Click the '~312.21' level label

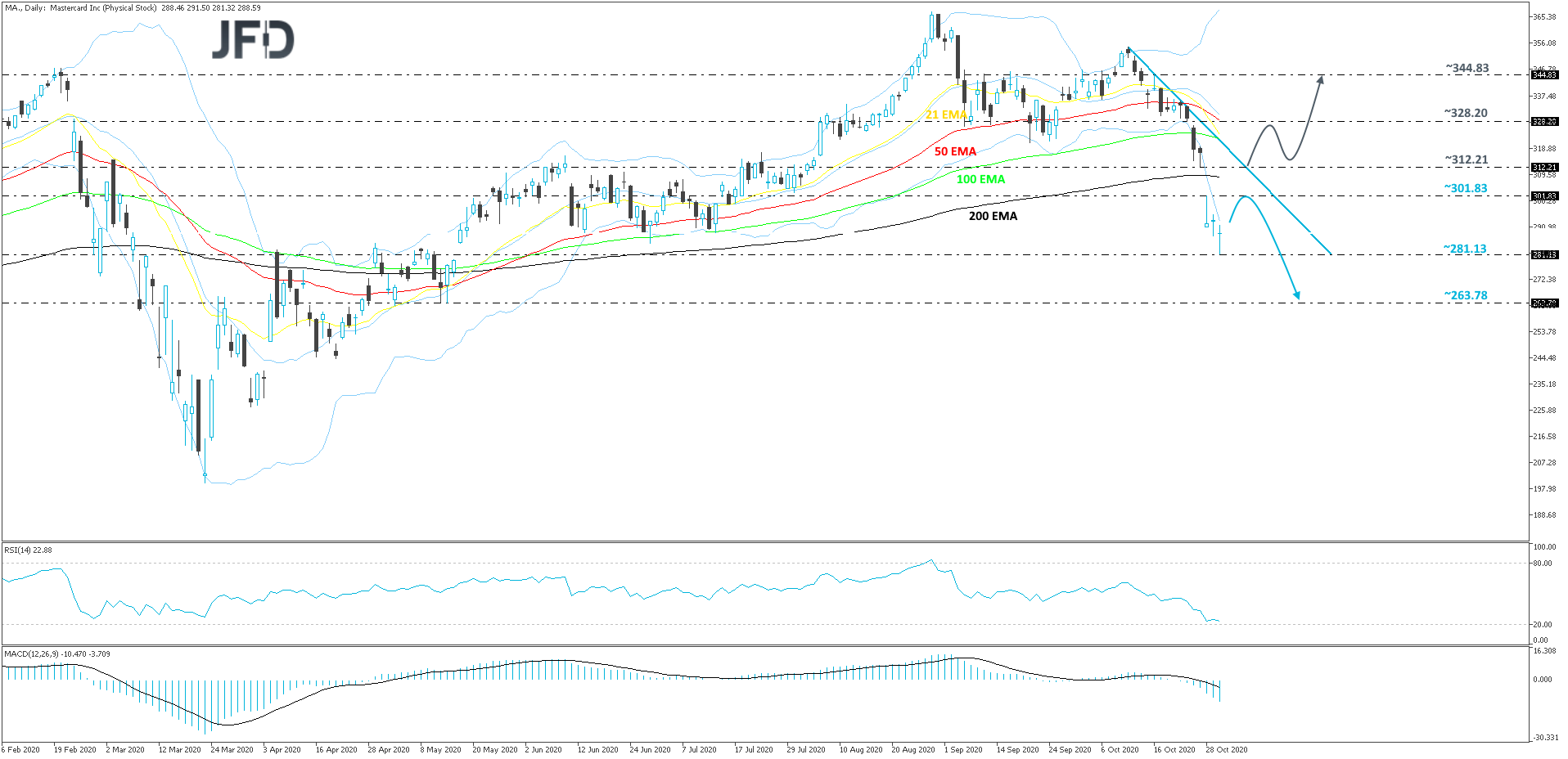(1466, 159)
